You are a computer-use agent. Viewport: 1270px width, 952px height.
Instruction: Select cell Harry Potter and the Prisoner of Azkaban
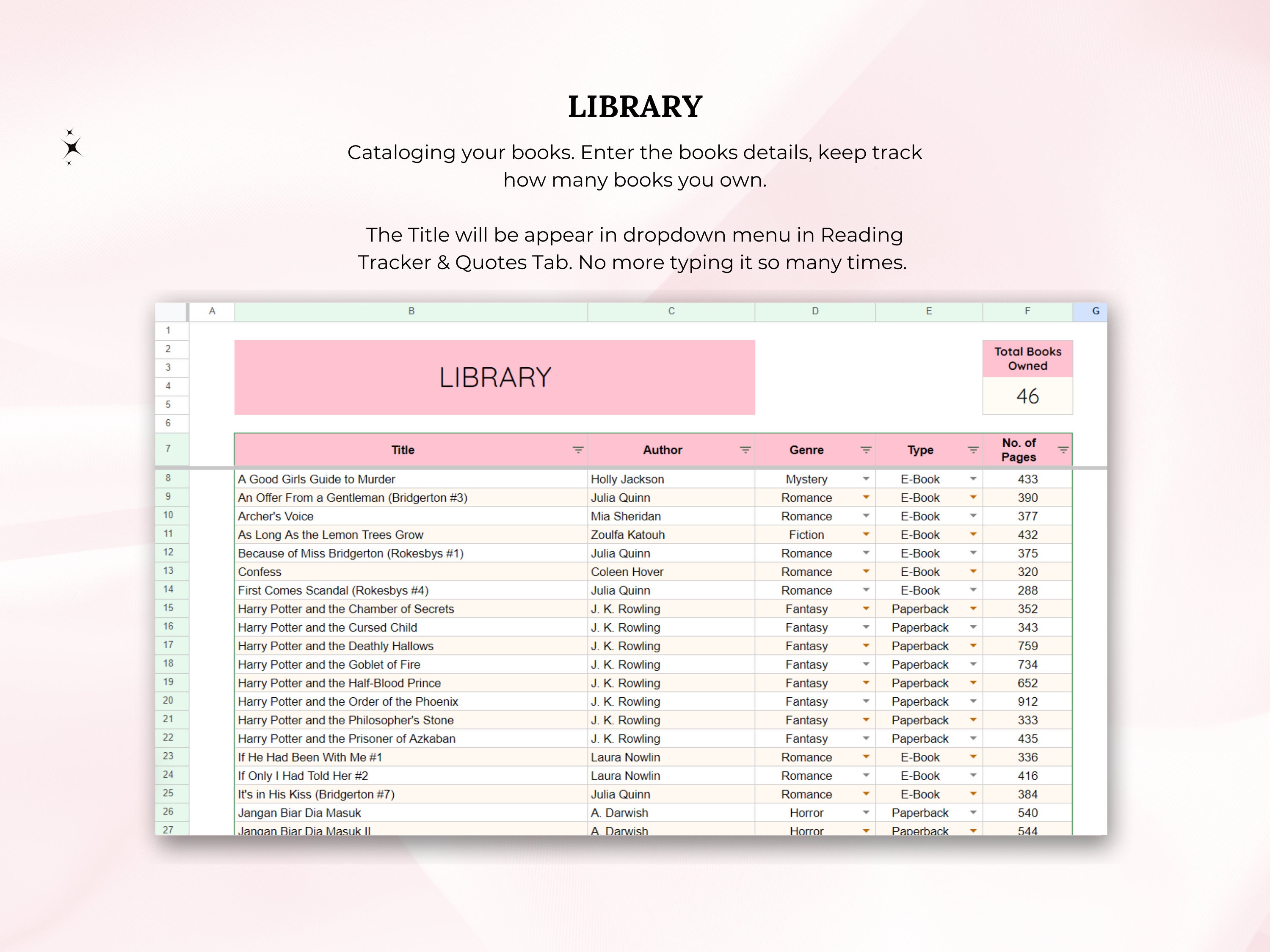click(411, 738)
